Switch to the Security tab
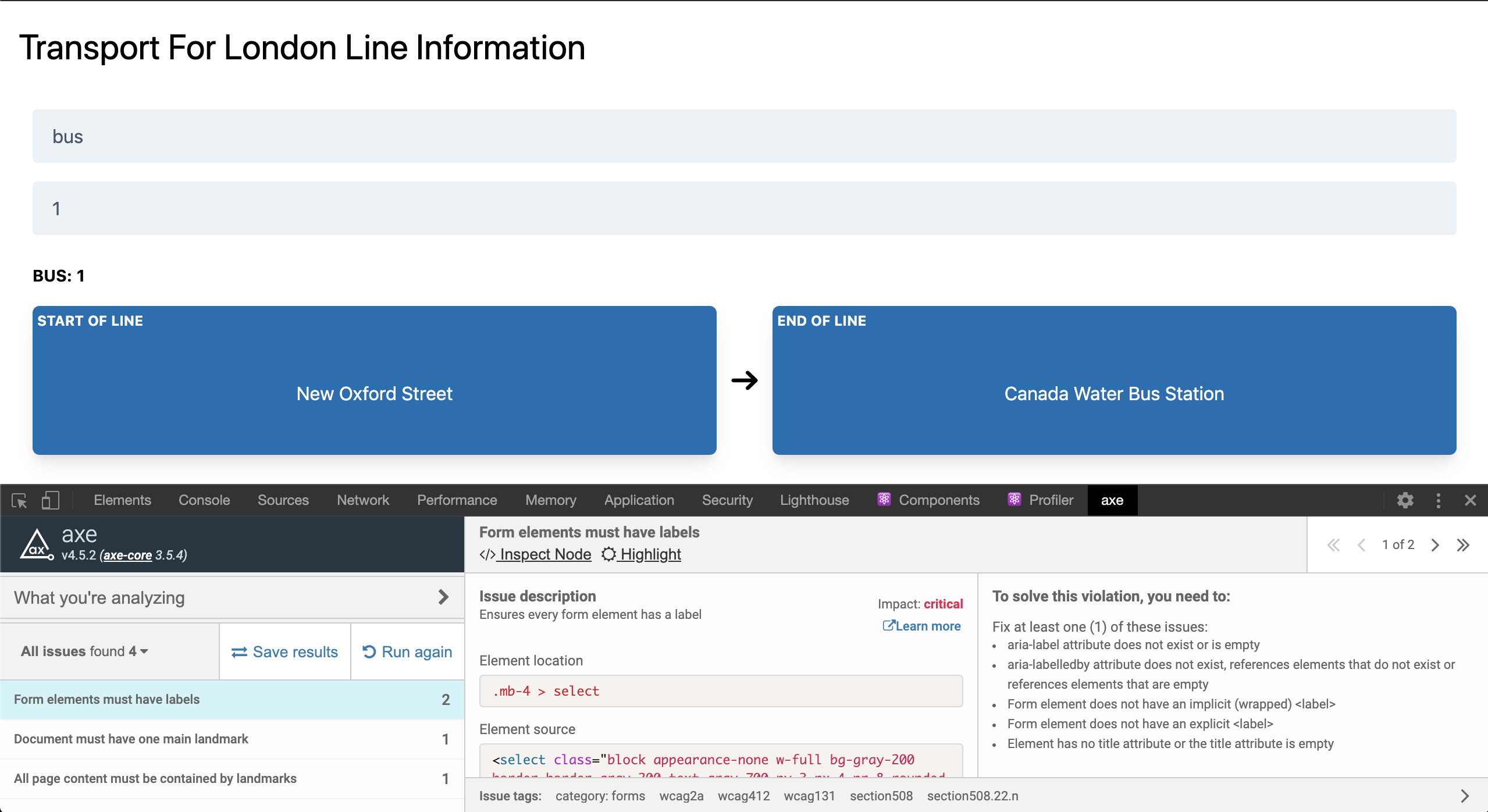The image size is (1488, 812). (x=727, y=500)
